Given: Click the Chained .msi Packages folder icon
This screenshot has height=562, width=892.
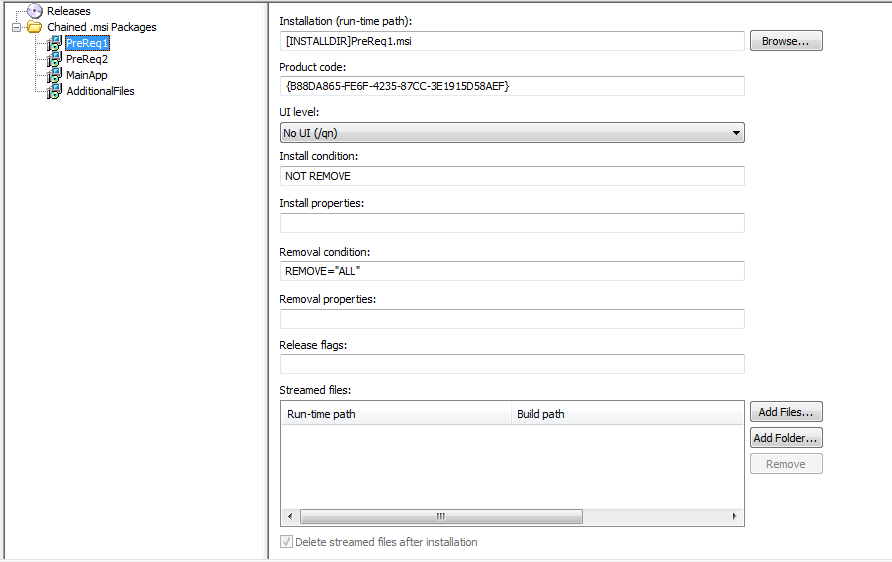Looking at the screenshot, I should pyautogui.click(x=35, y=27).
